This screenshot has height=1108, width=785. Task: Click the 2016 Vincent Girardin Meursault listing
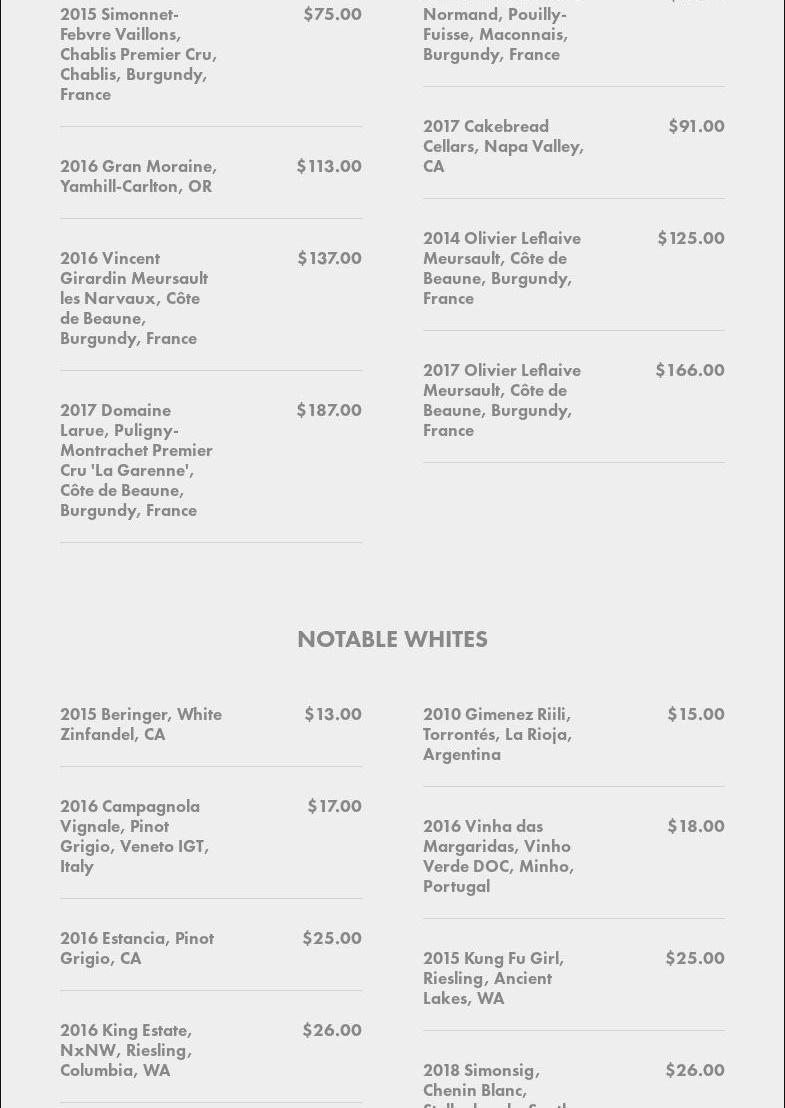(x=134, y=298)
